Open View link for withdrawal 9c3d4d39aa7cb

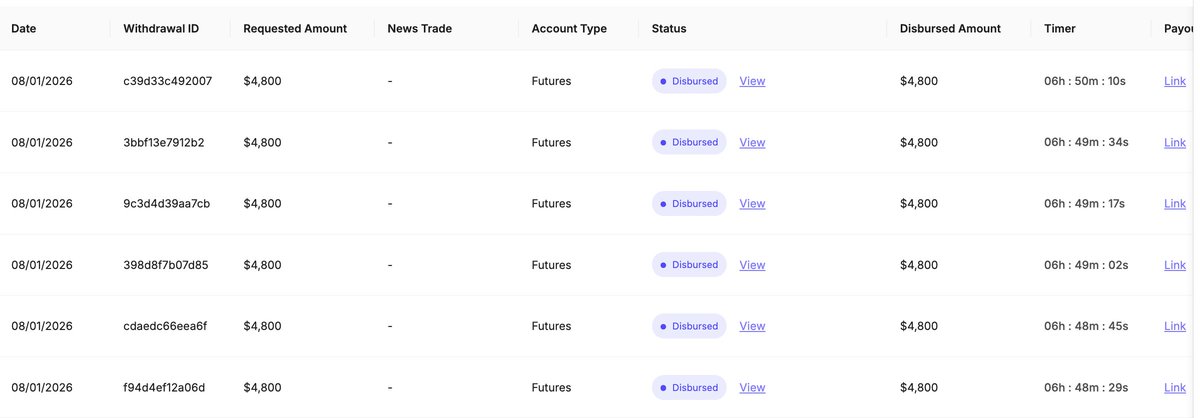(x=752, y=204)
